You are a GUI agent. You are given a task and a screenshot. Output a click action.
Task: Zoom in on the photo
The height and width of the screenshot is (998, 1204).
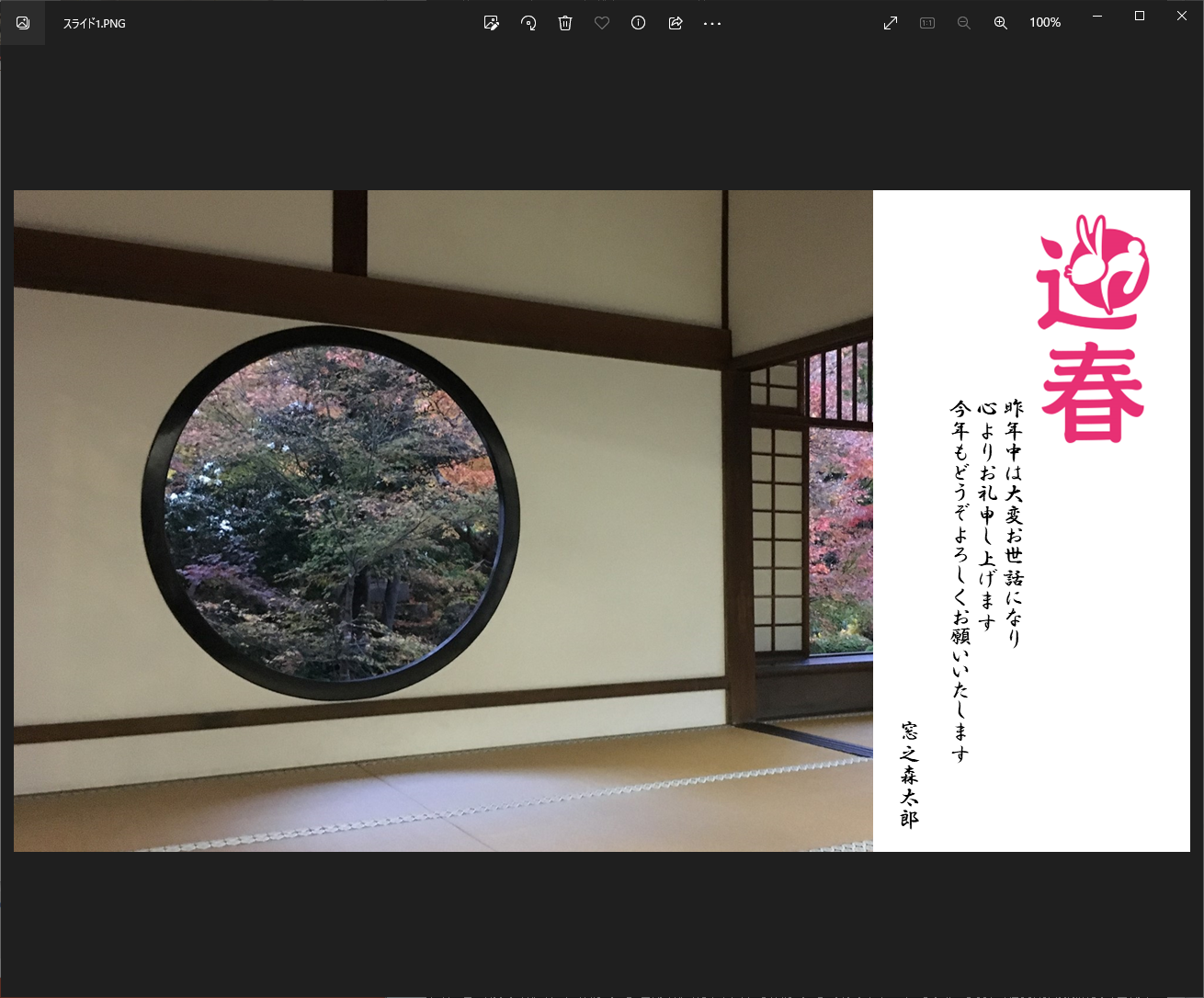pos(1000,23)
